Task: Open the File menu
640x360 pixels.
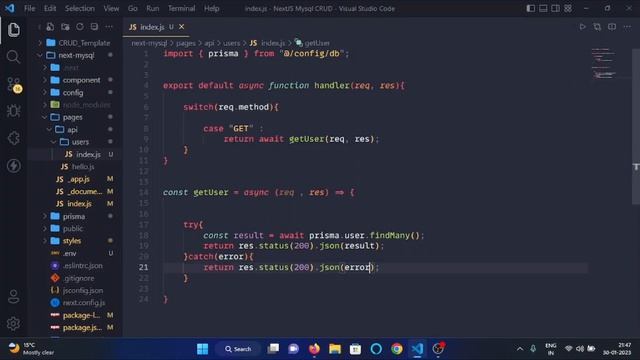Action: click(x=29, y=8)
